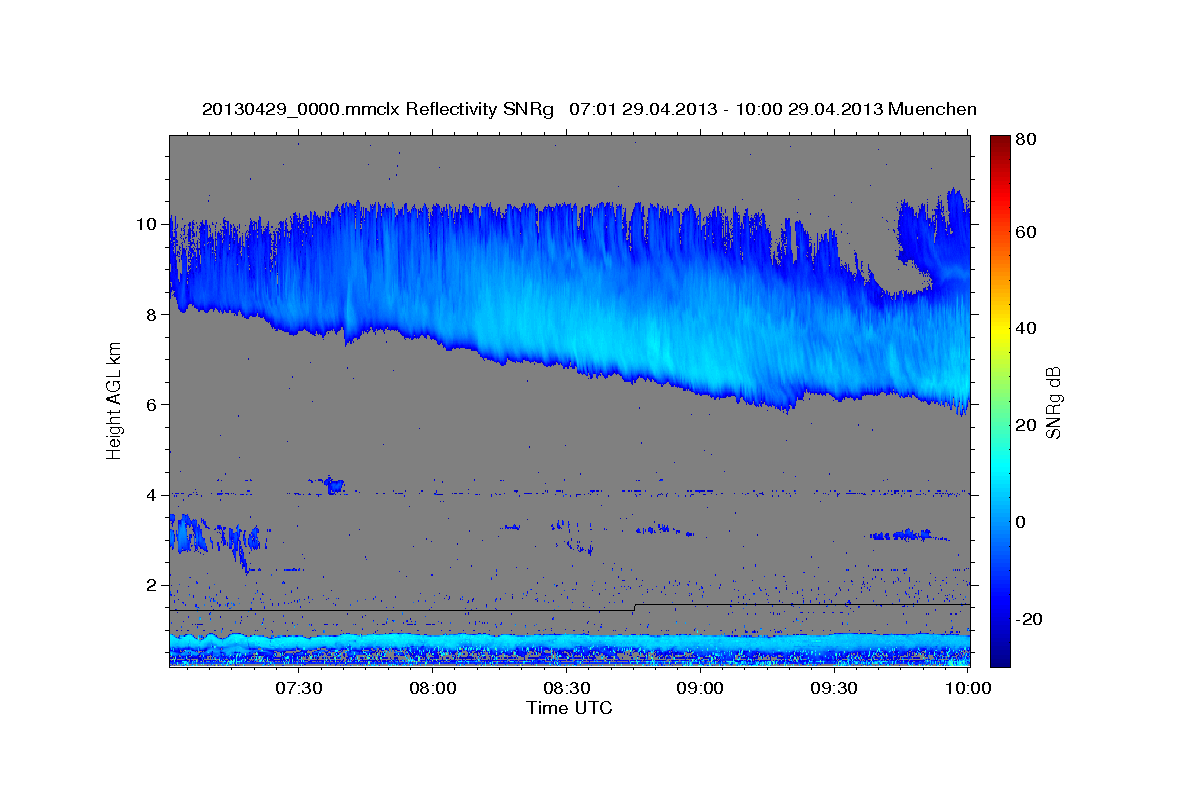Click the height axis label '2'
Screen dimensions: 1200x800
pyautogui.click(x=152, y=584)
